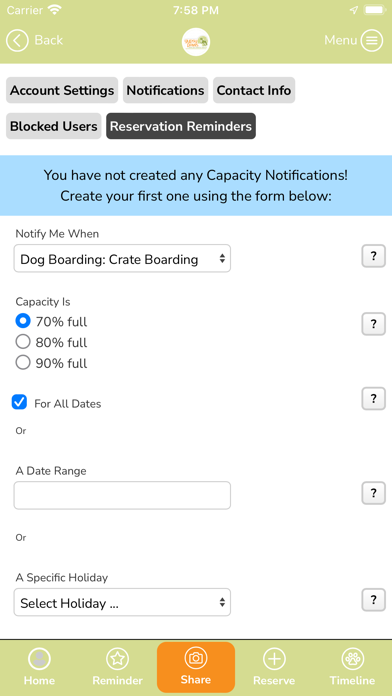392x696 pixels.
Task: Select 90% full capacity option
Action: (23, 363)
